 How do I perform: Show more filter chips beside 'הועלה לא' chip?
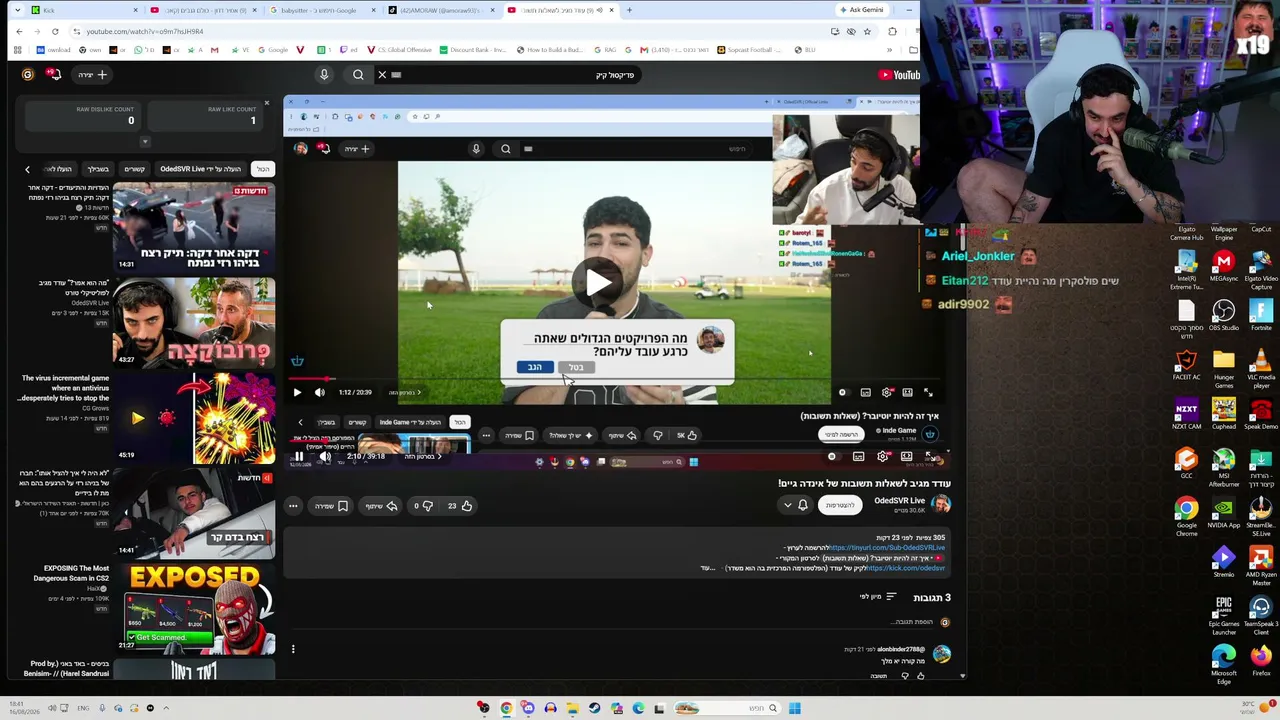click(x=27, y=170)
